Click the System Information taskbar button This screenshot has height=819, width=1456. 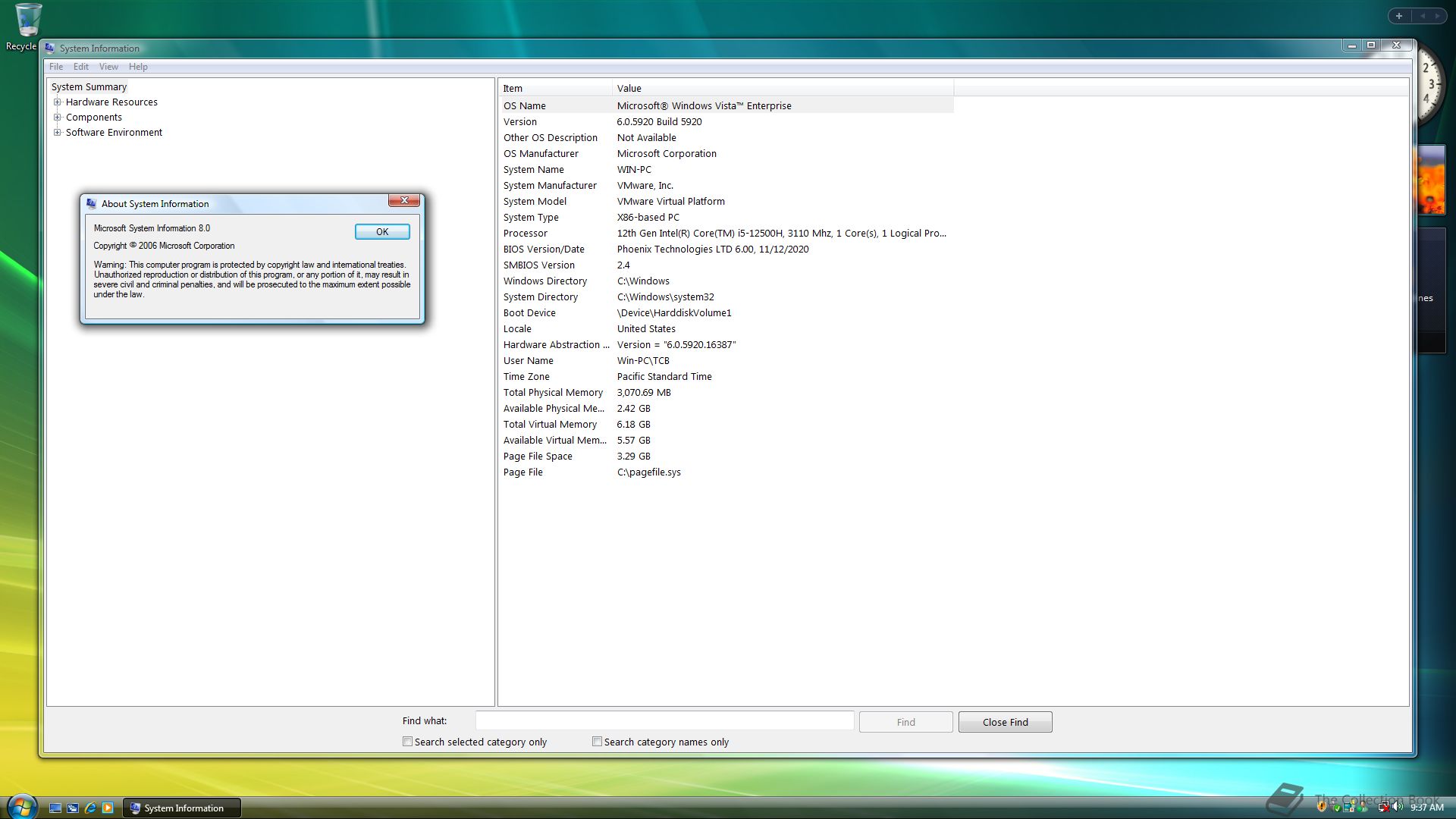click(x=182, y=808)
